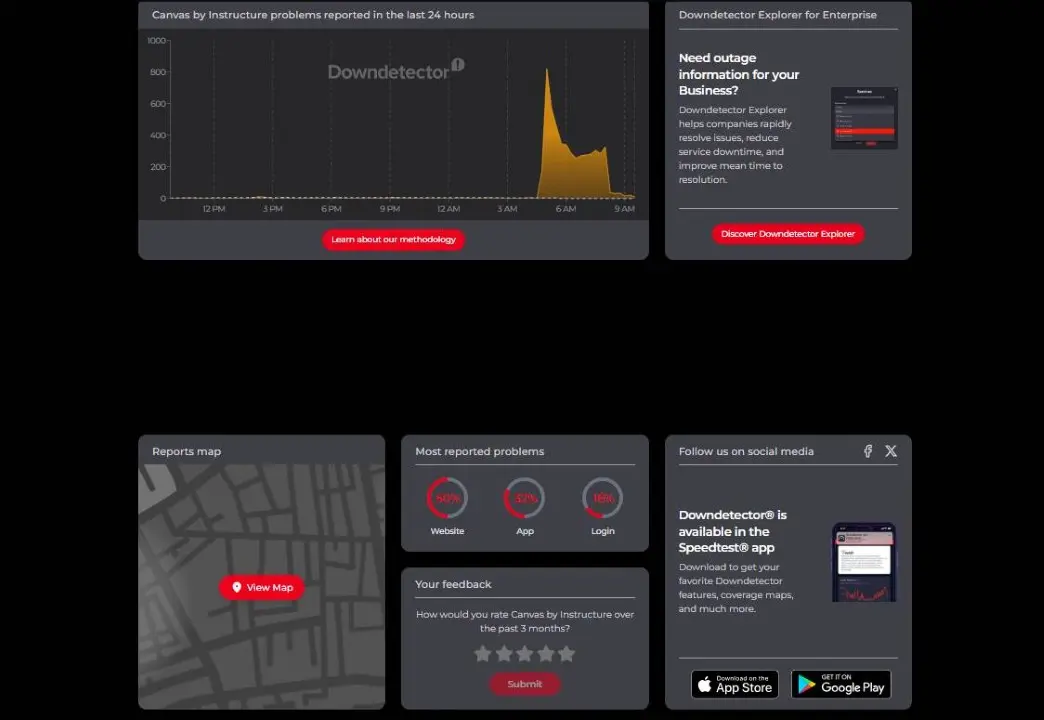Click the 'Most reported problems' heading

(479, 451)
